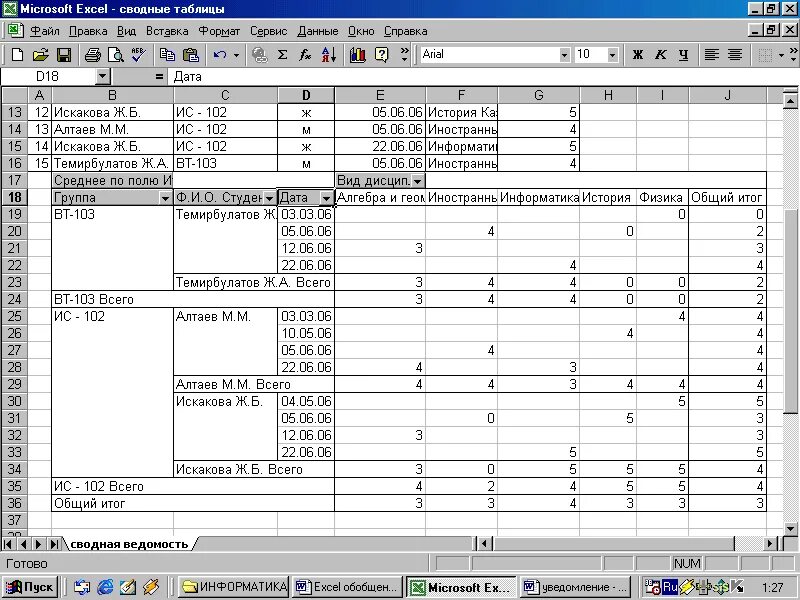
Task: Expand the Name Box D18 dropdown
Action: click(103, 77)
